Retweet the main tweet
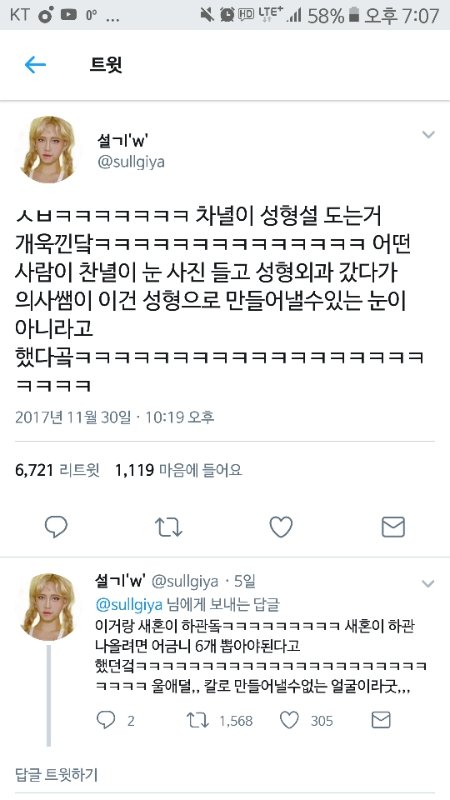Image resolution: width=450 pixels, height=800 pixels. coord(168,528)
